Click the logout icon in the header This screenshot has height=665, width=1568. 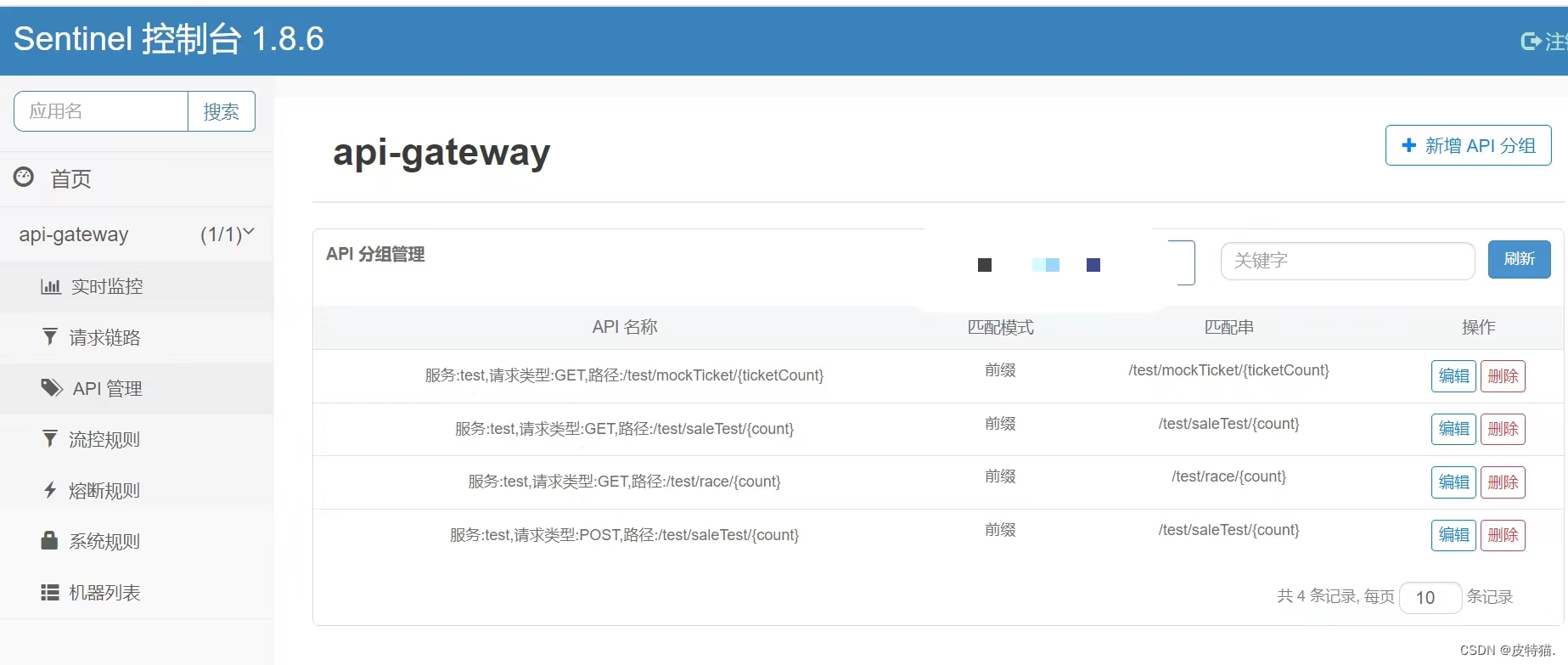pyautogui.click(x=1531, y=41)
